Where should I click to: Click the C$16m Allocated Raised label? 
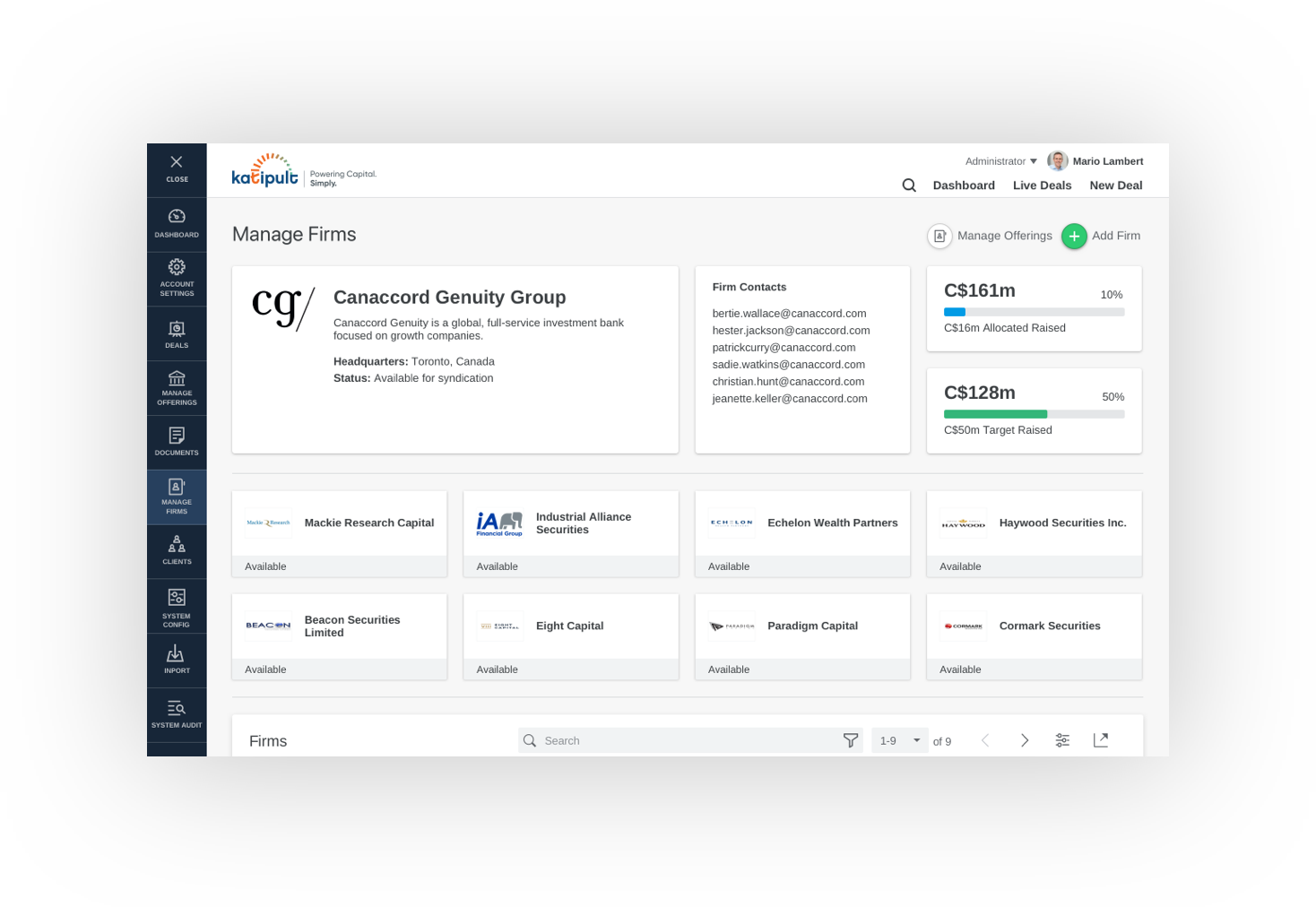[x=1005, y=328]
